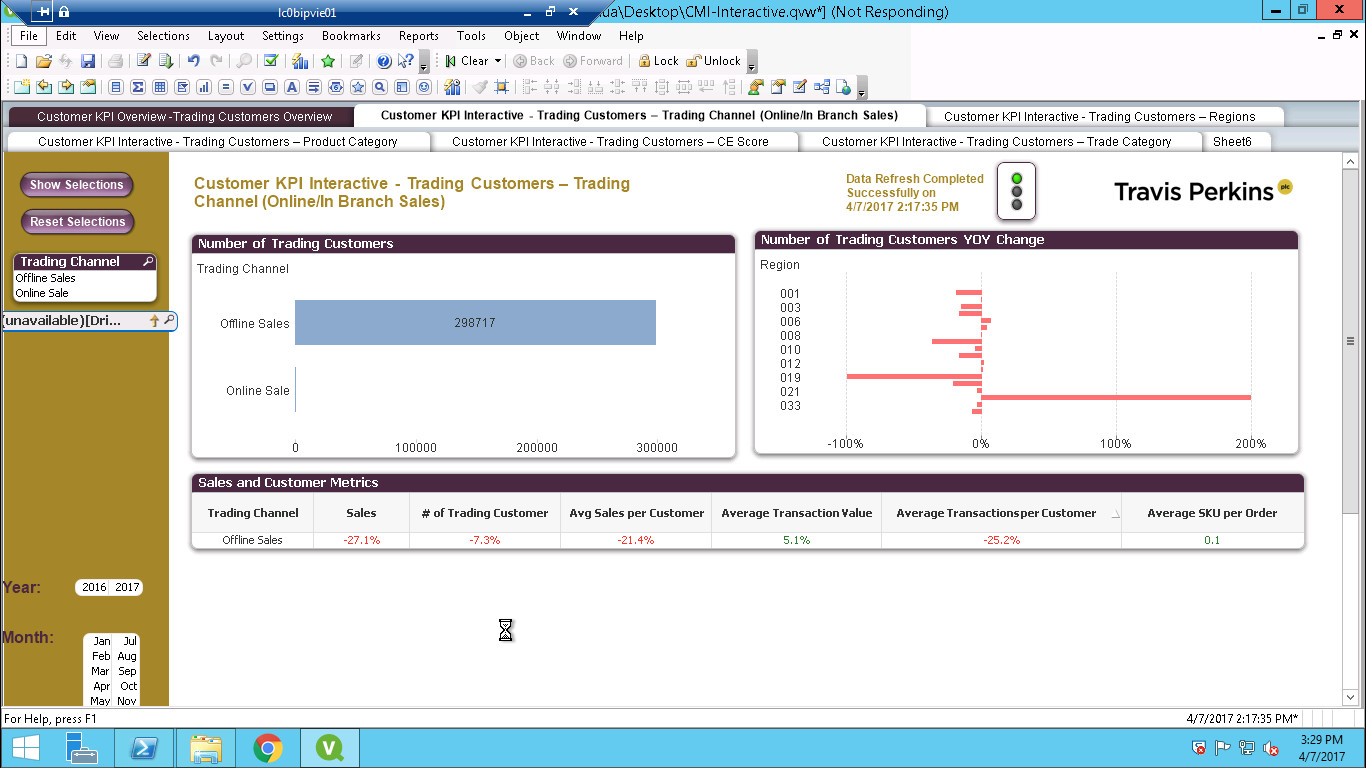Click sort indicator on Average Transactions per Customer column

(x=1115, y=514)
